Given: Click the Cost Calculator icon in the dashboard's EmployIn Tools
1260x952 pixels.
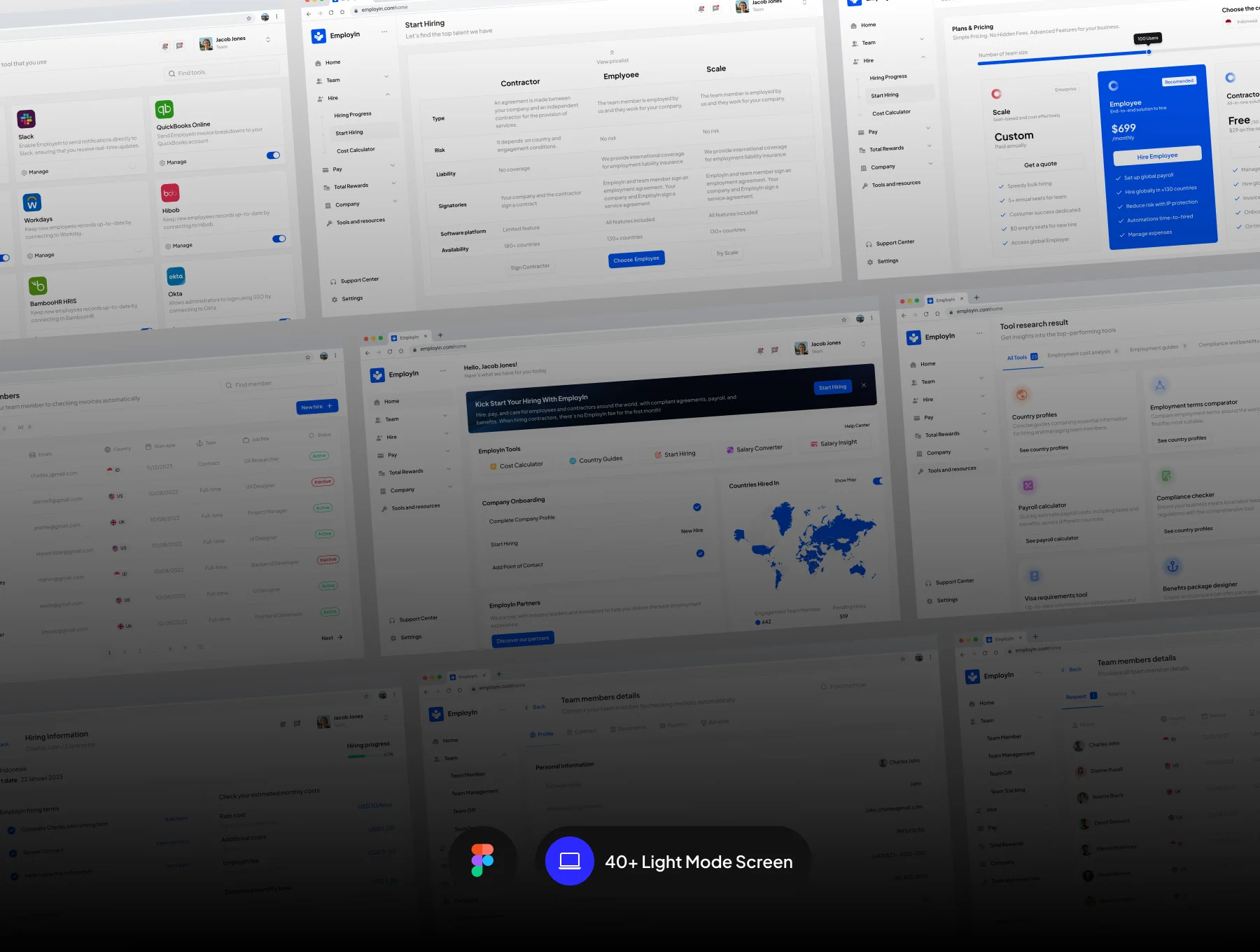Looking at the screenshot, I should click(x=492, y=466).
